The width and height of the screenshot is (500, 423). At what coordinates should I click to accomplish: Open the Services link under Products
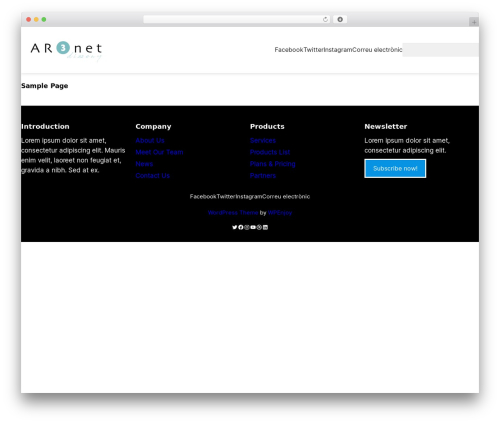(263, 140)
